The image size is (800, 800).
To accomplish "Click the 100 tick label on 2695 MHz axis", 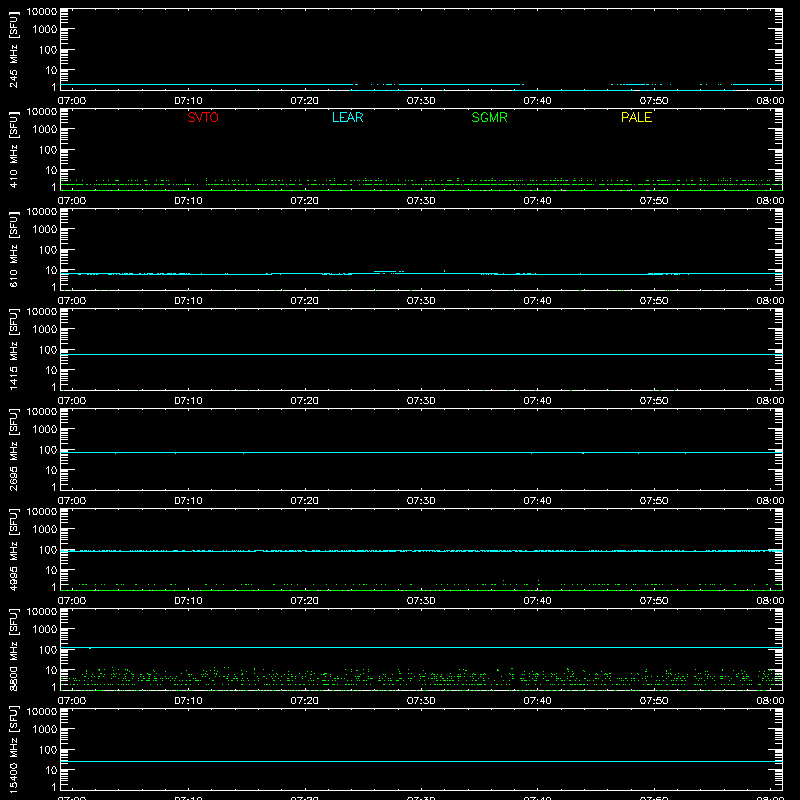I will [x=48, y=450].
